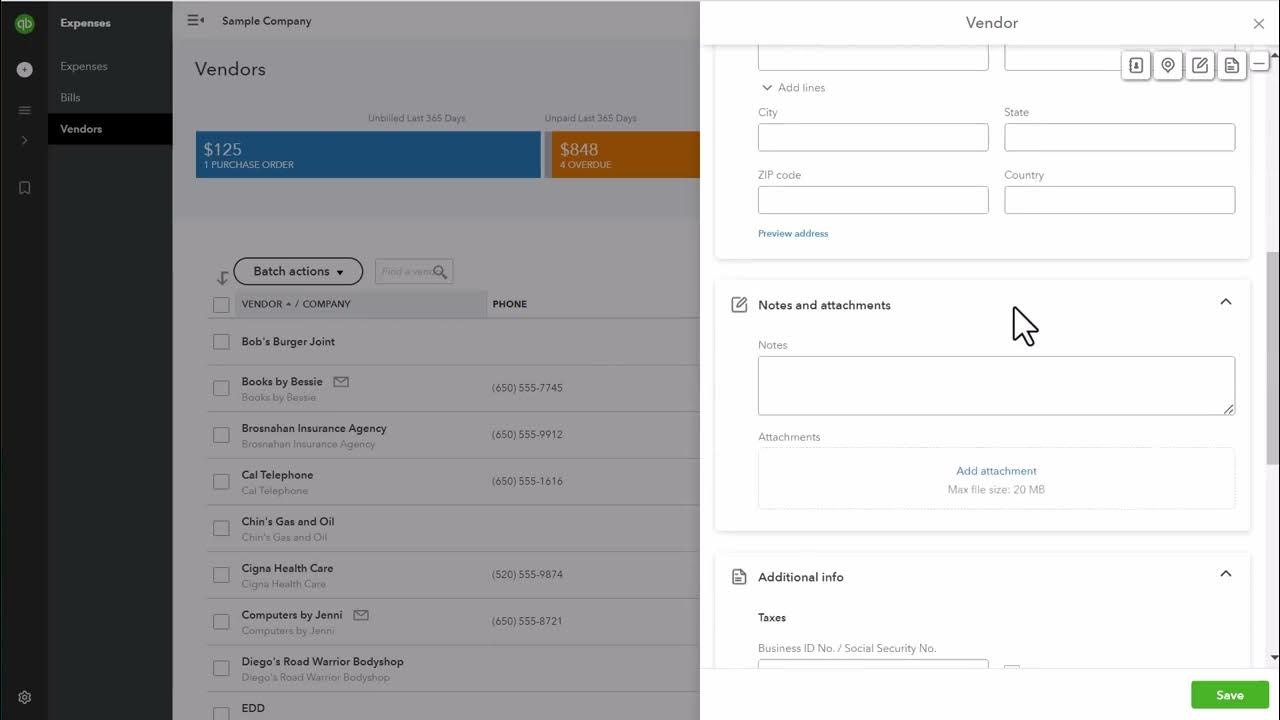
Task: Open Expenses in the left navigation
Action: [84, 66]
